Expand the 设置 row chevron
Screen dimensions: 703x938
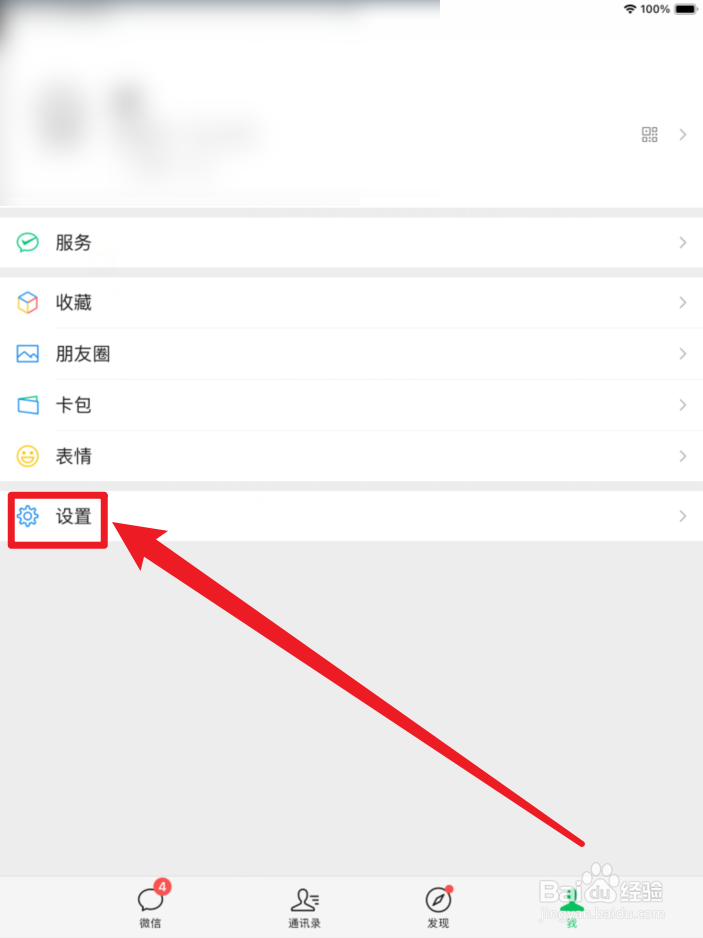coord(683,516)
